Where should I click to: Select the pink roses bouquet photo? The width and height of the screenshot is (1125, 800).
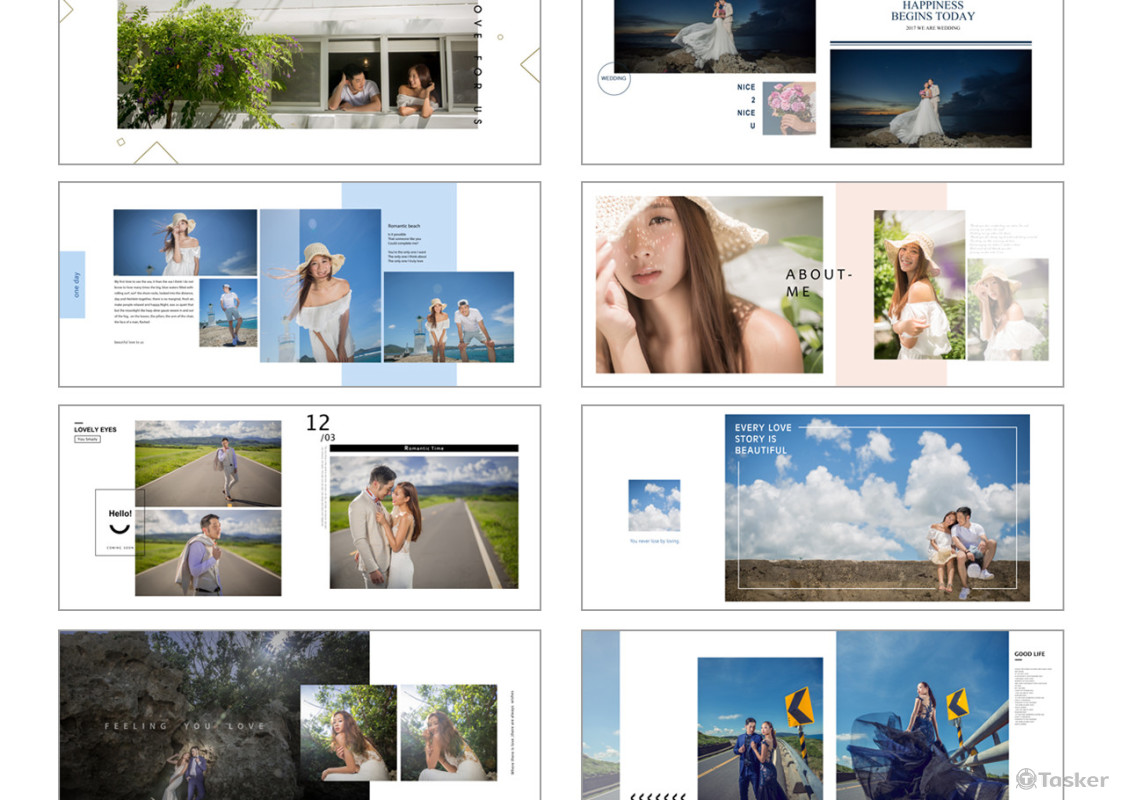[x=789, y=108]
